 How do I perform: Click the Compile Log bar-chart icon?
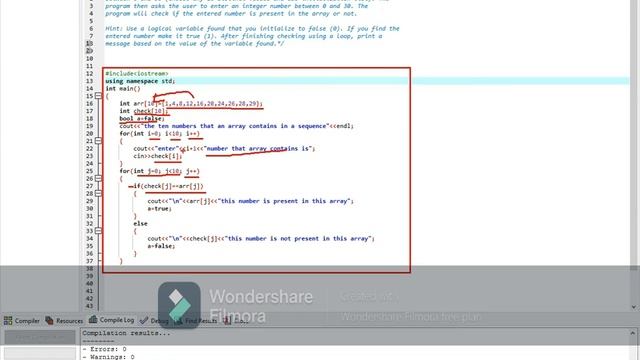click(93, 319)
